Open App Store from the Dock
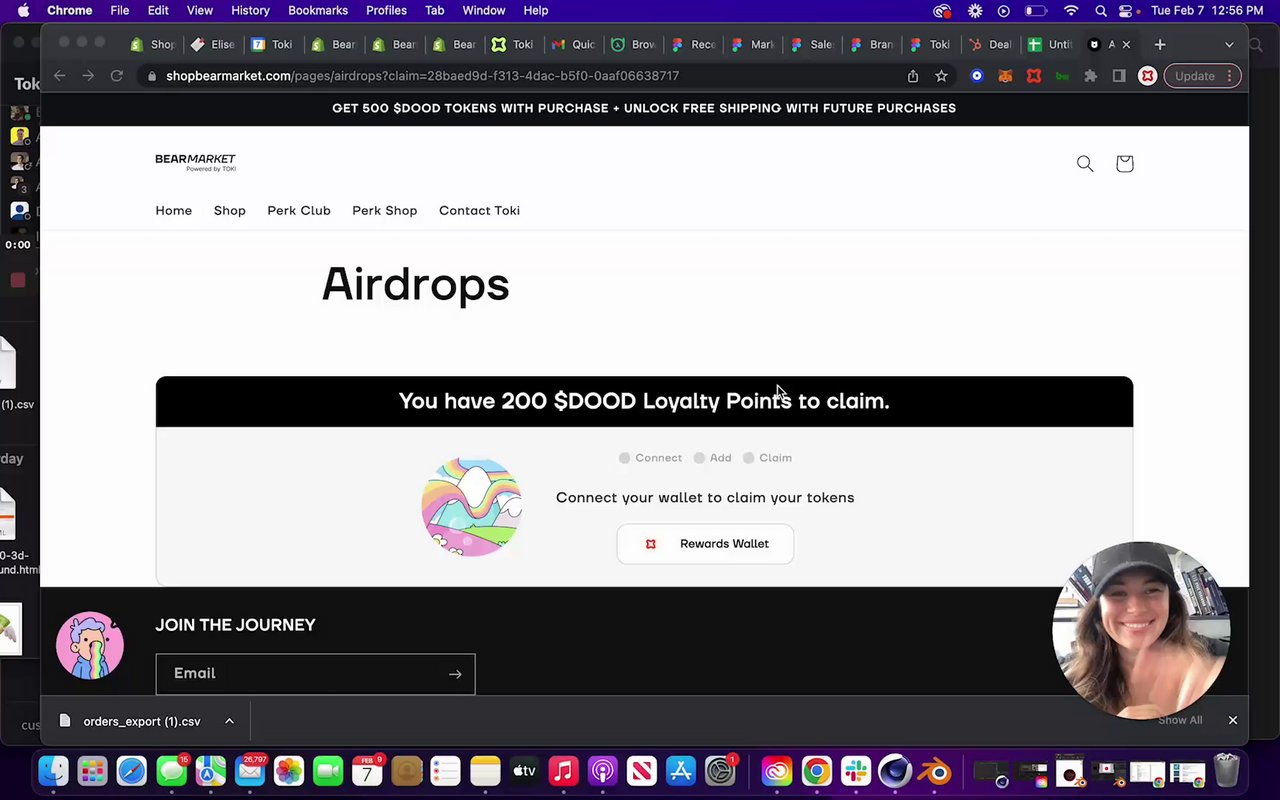 pyautogui.click(x=680, y=771)
